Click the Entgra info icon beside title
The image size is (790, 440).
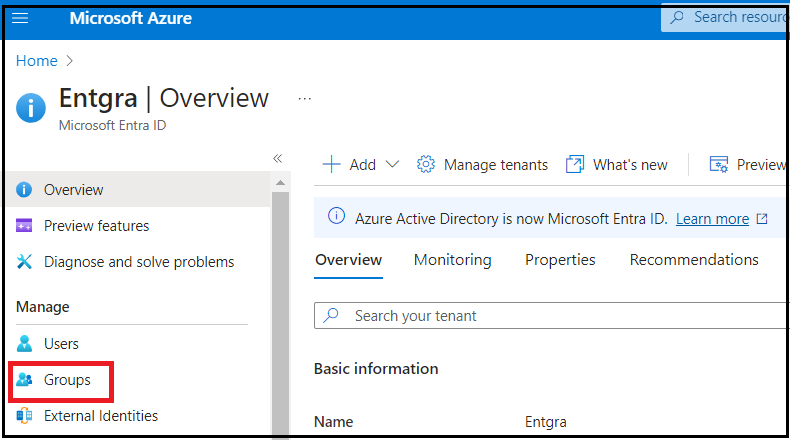[x=31, y=108]
